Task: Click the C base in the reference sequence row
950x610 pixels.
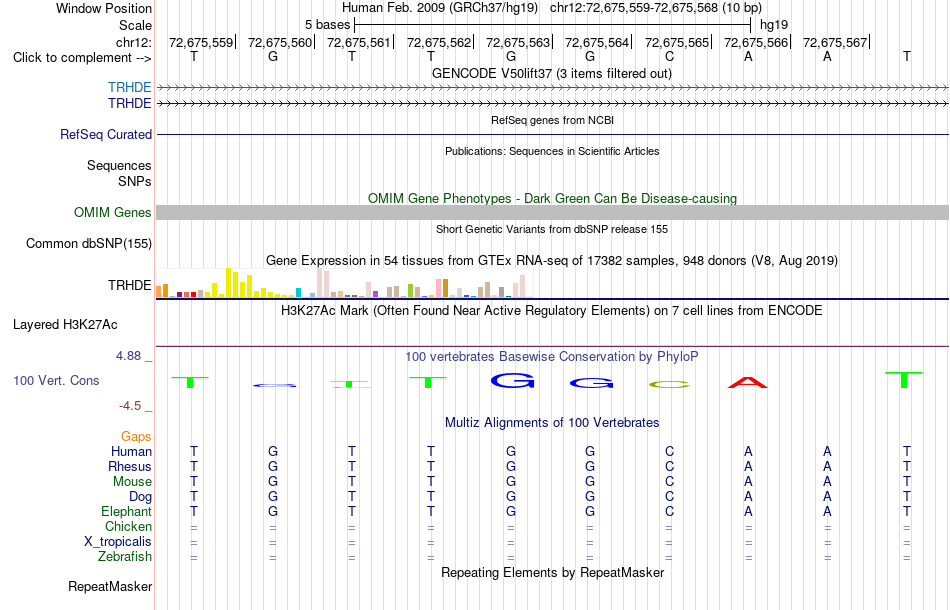Action: (669, 56)
